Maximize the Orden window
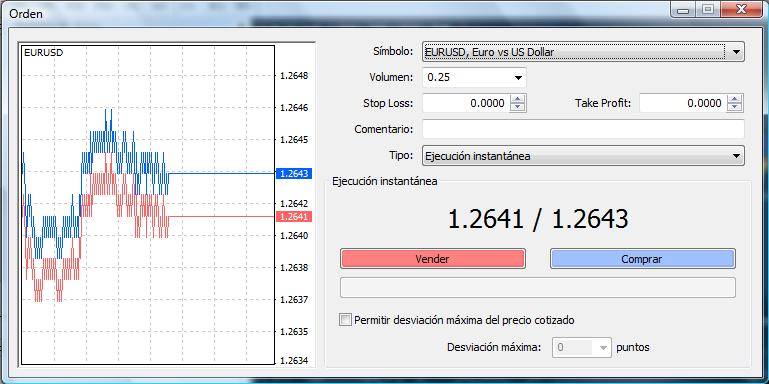 [x=708, y=10]
